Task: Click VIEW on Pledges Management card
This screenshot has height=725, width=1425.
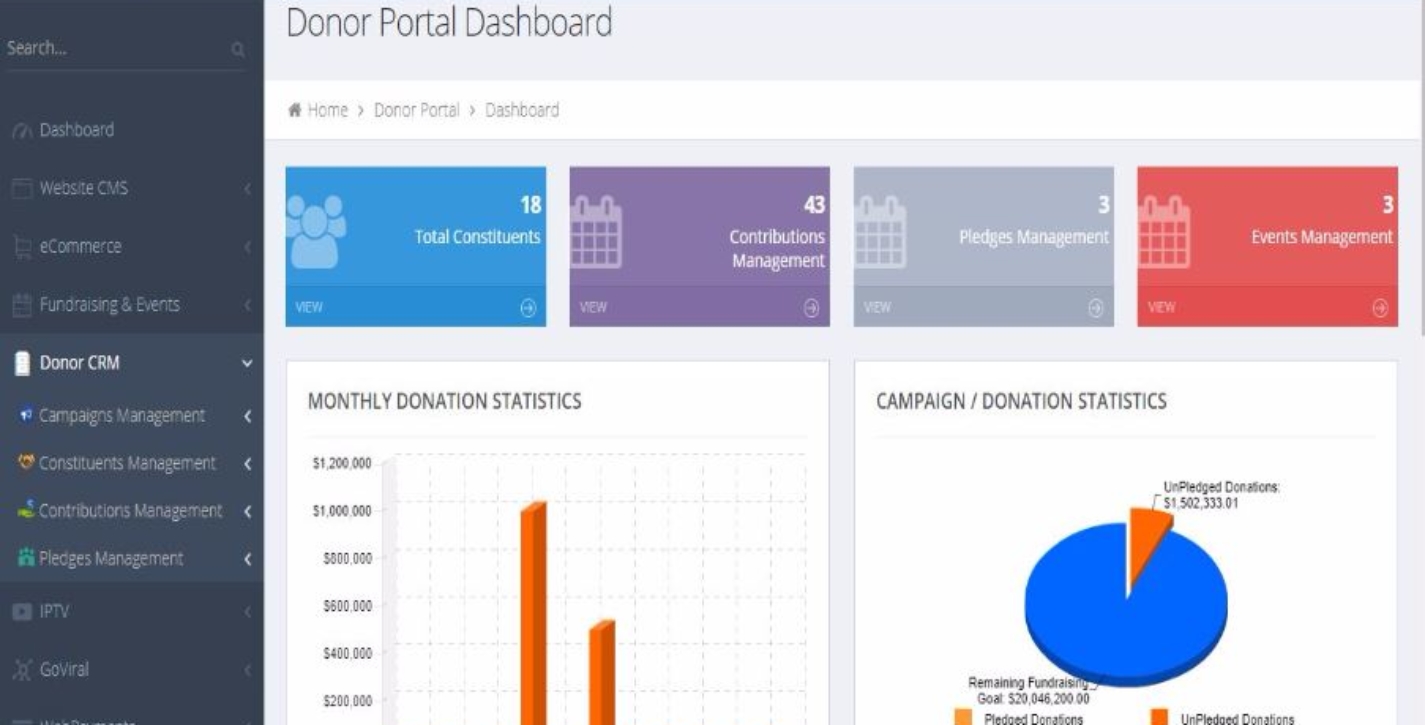Action: [877, 308]
